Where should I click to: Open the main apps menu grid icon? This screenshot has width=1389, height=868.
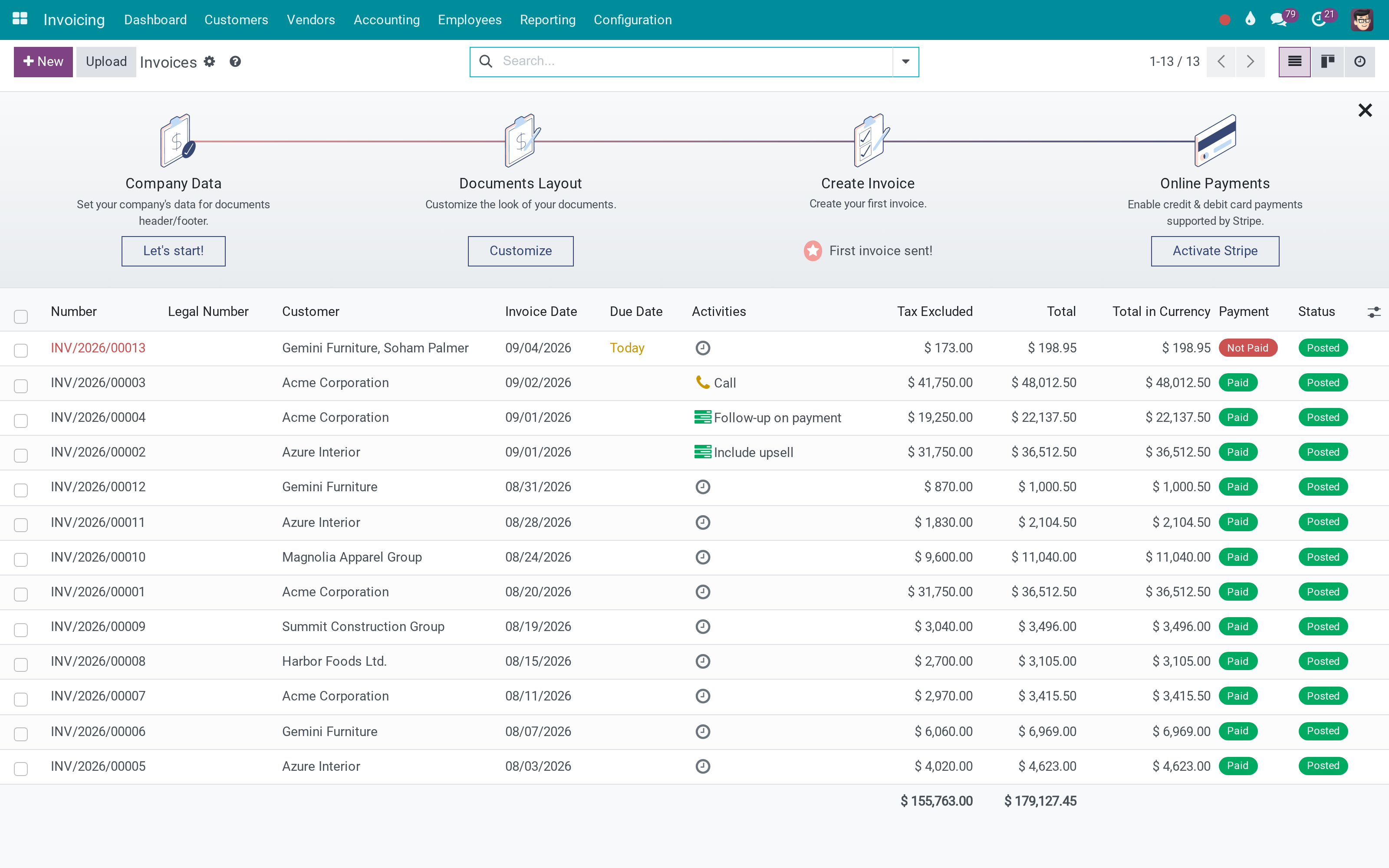[x=20, y=20]
